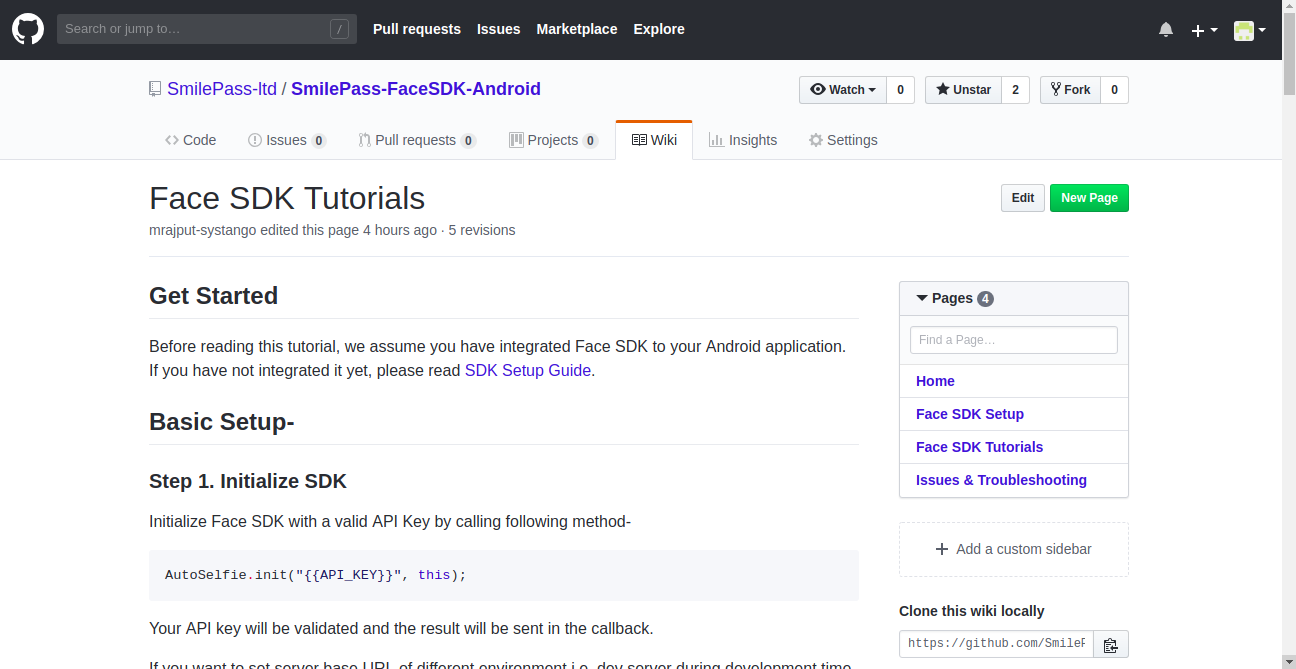Screen dimensions: 1296x669
Task: Click the AutoSelfie.init code line
Action: tap(316, 575)
